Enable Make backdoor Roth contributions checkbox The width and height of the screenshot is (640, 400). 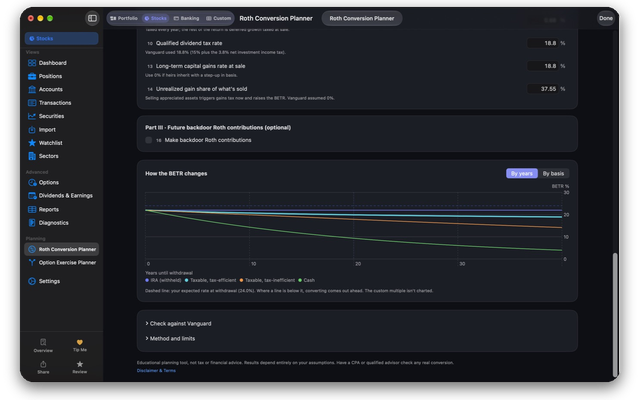pos(149,140)
